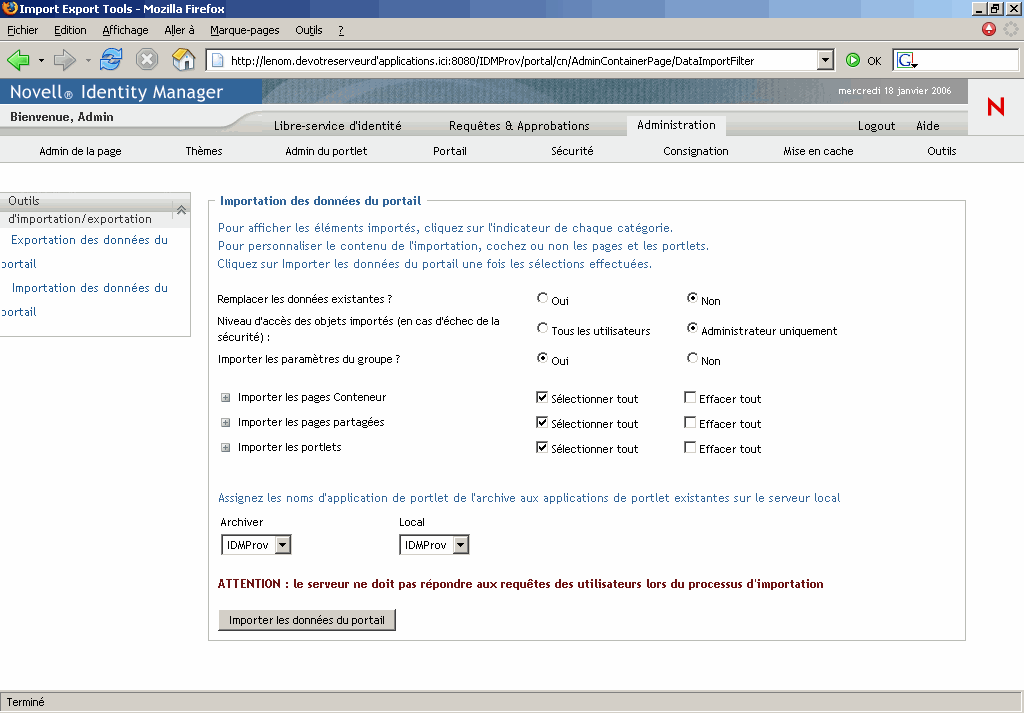Switch to Requêtes & Approbations tab
This screenshot has width=1024, height=713.
(519, 126)
